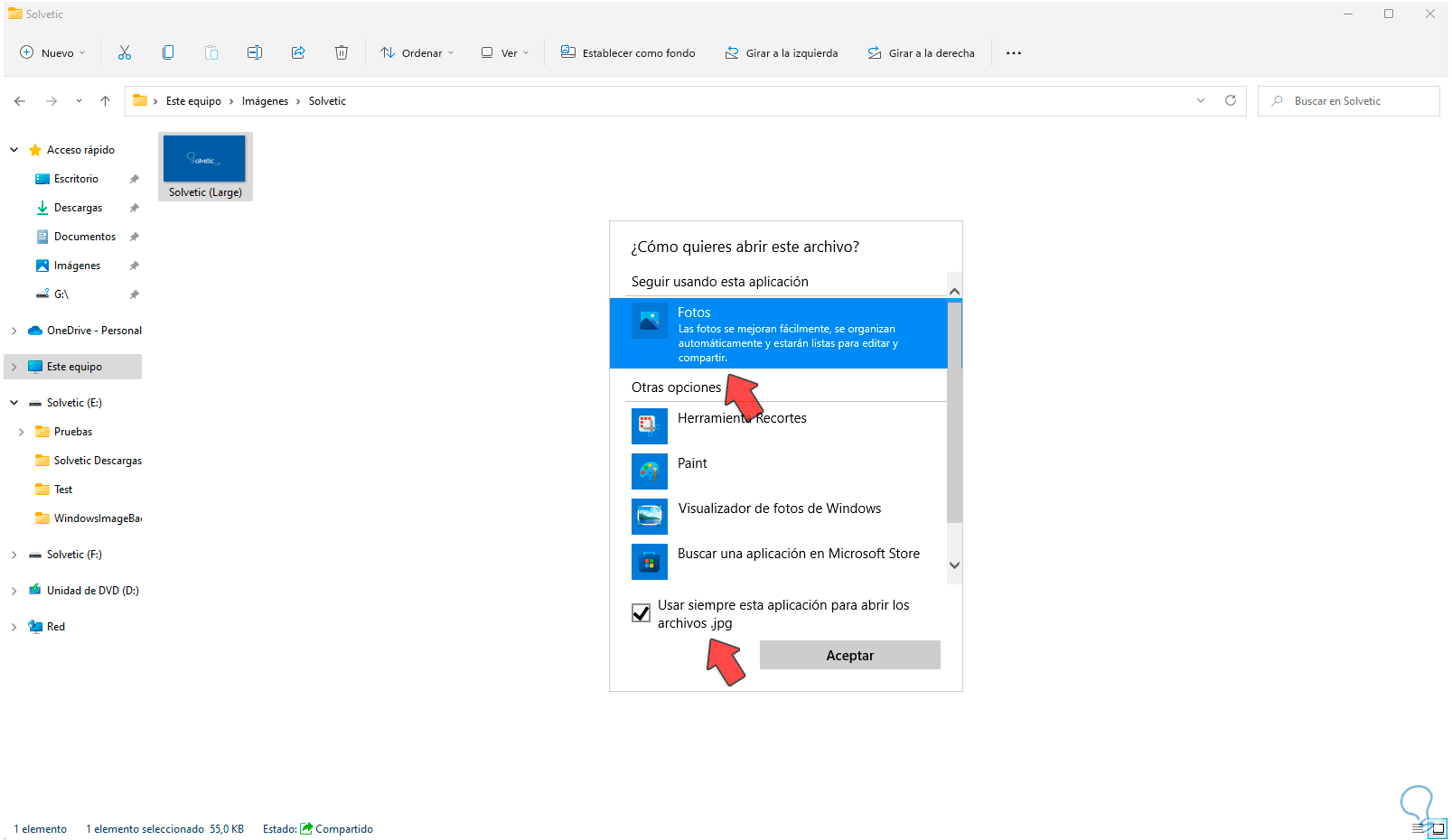Click the Red network icon

pyautogui.click(x=35, y=627)
